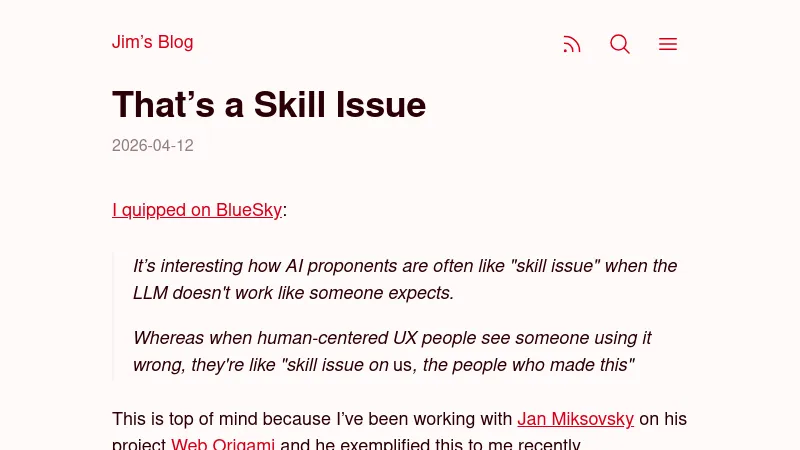Visit the Web Origami project link
800x450 pixels.
coord(223,444)
